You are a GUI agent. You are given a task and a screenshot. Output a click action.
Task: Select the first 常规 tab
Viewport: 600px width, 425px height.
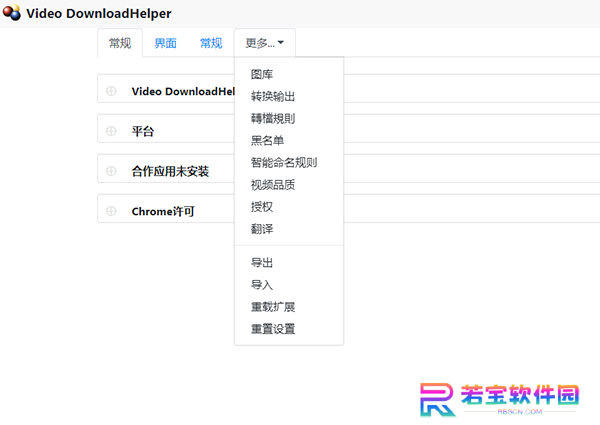click(120, 43)
